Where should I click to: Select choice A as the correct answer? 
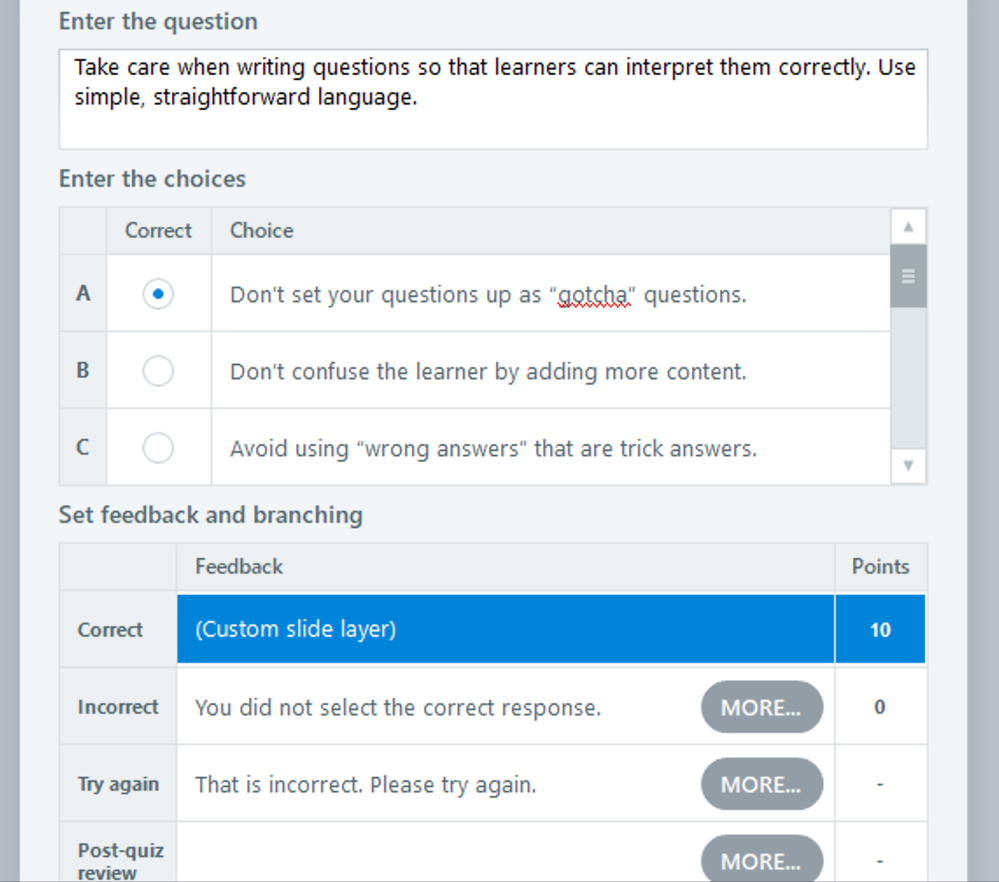[158, 295]
